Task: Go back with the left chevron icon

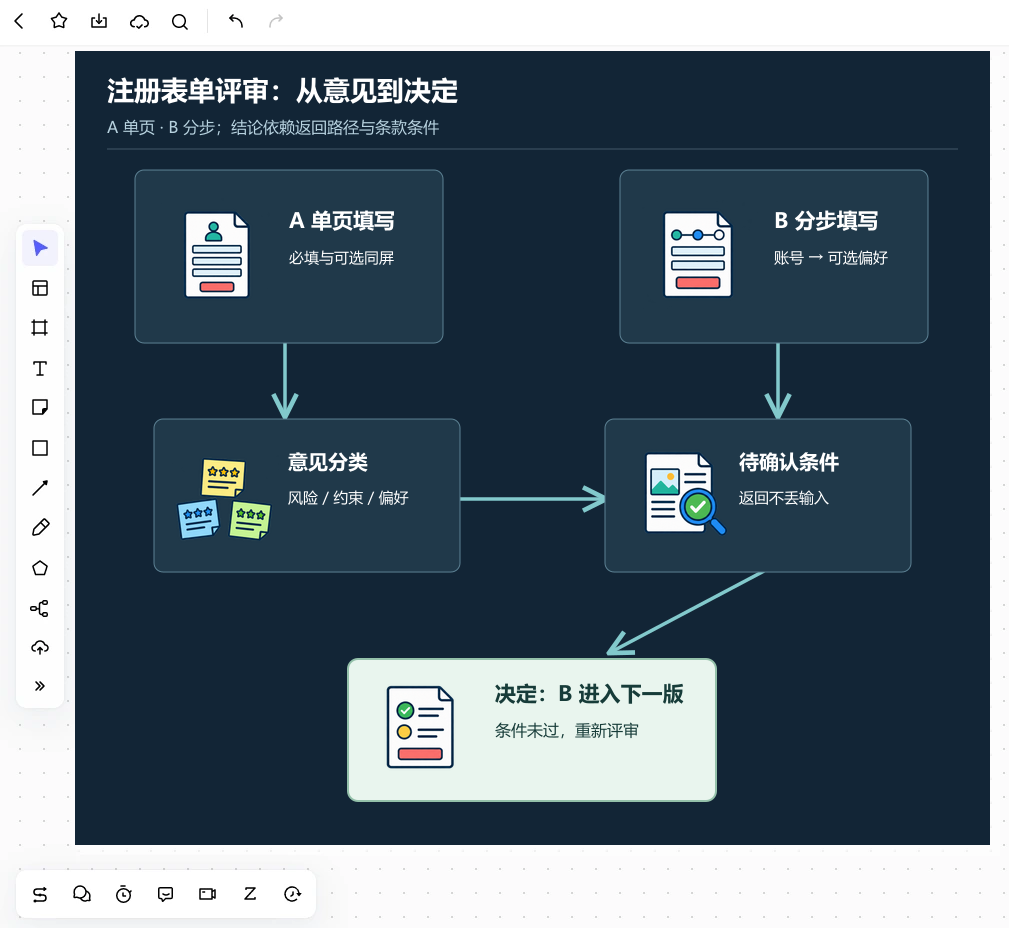Action: point(19,21)
